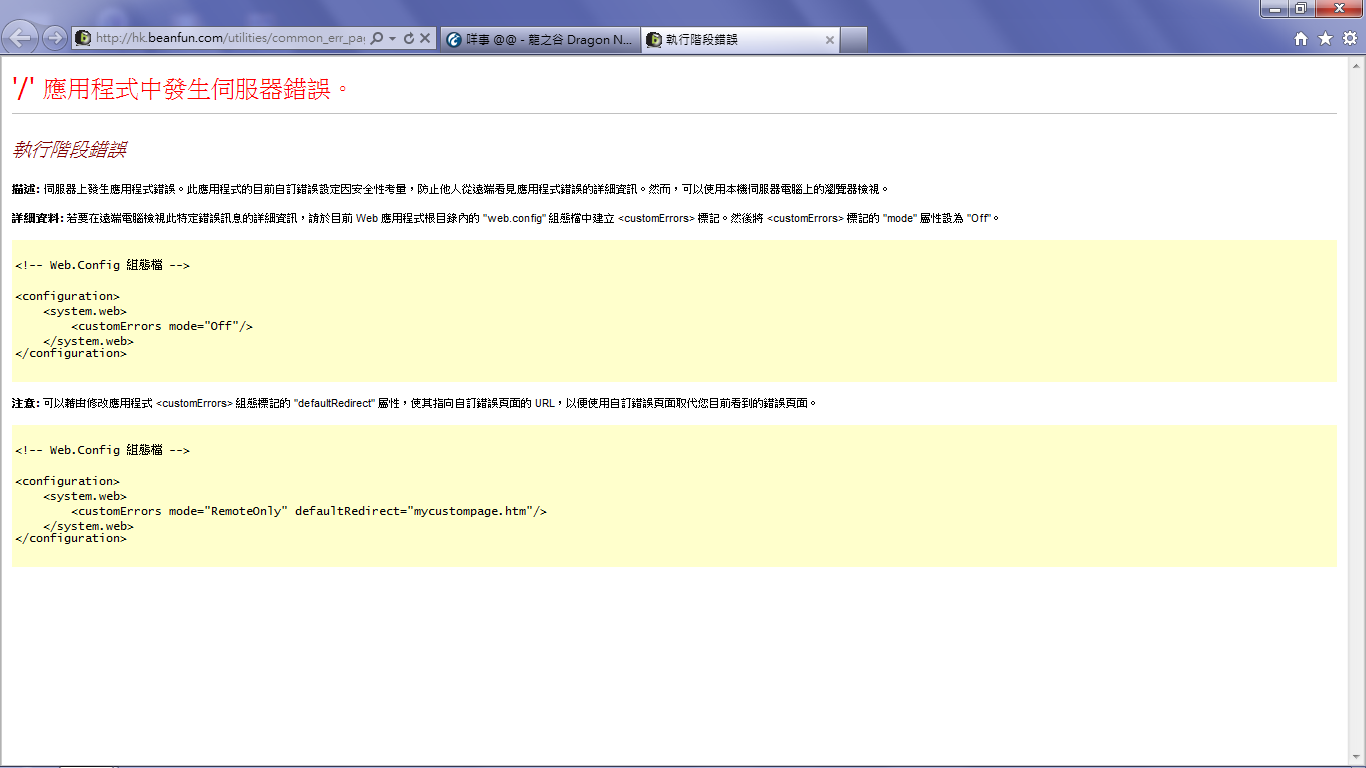Close the 執行階段錯誤 tab

[829, 40]
